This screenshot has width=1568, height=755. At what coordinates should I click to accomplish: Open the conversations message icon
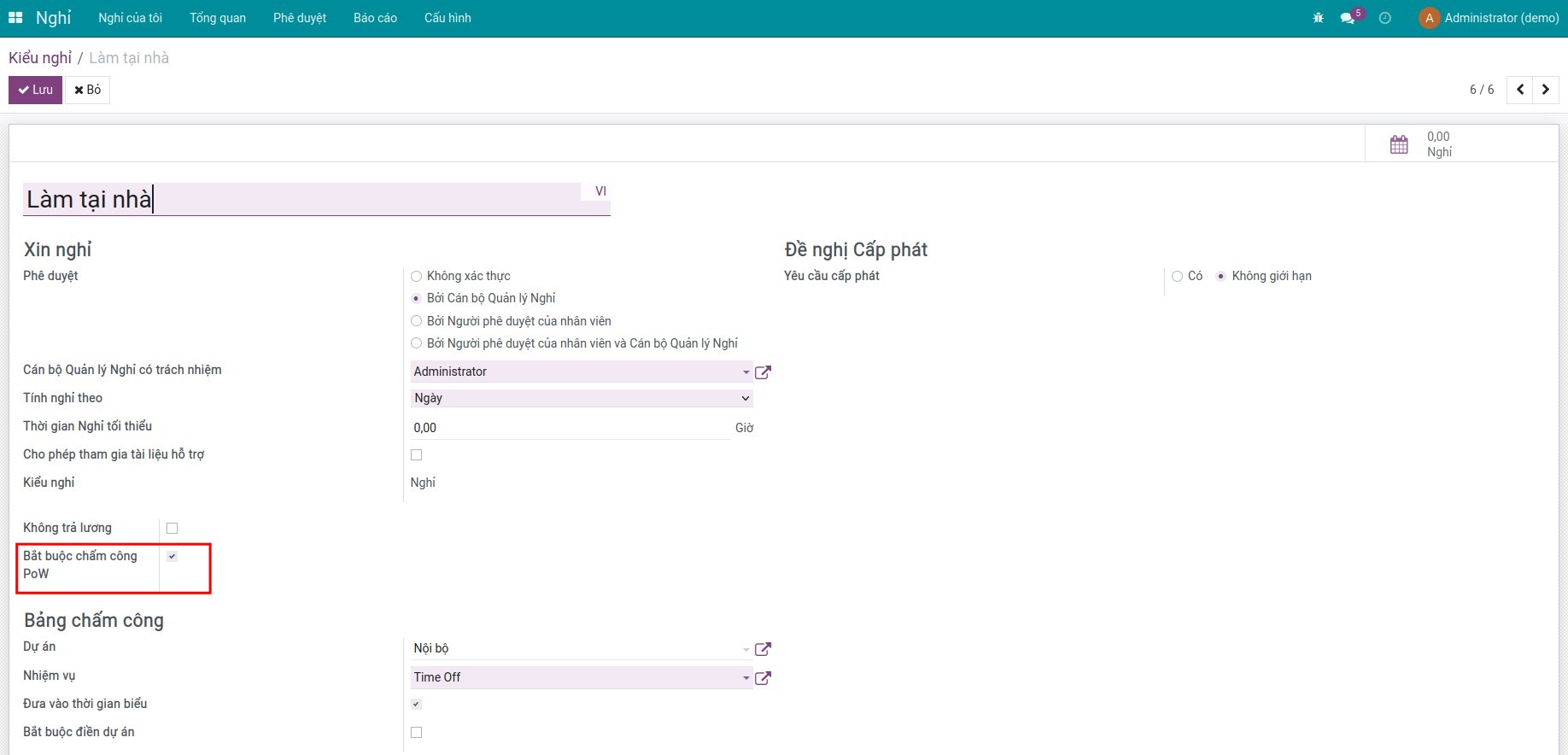pos(1348,18)
